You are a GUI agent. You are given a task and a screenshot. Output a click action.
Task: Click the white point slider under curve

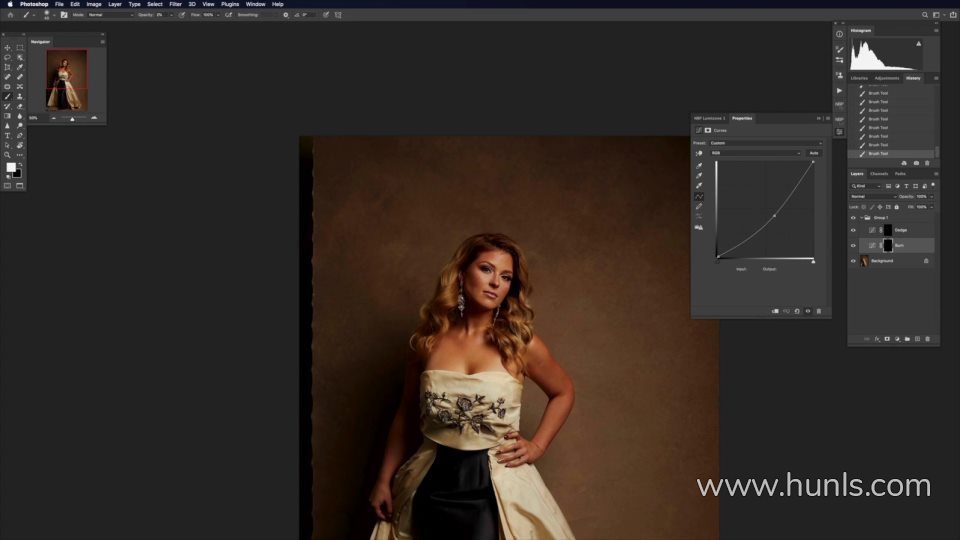[813, 261]
